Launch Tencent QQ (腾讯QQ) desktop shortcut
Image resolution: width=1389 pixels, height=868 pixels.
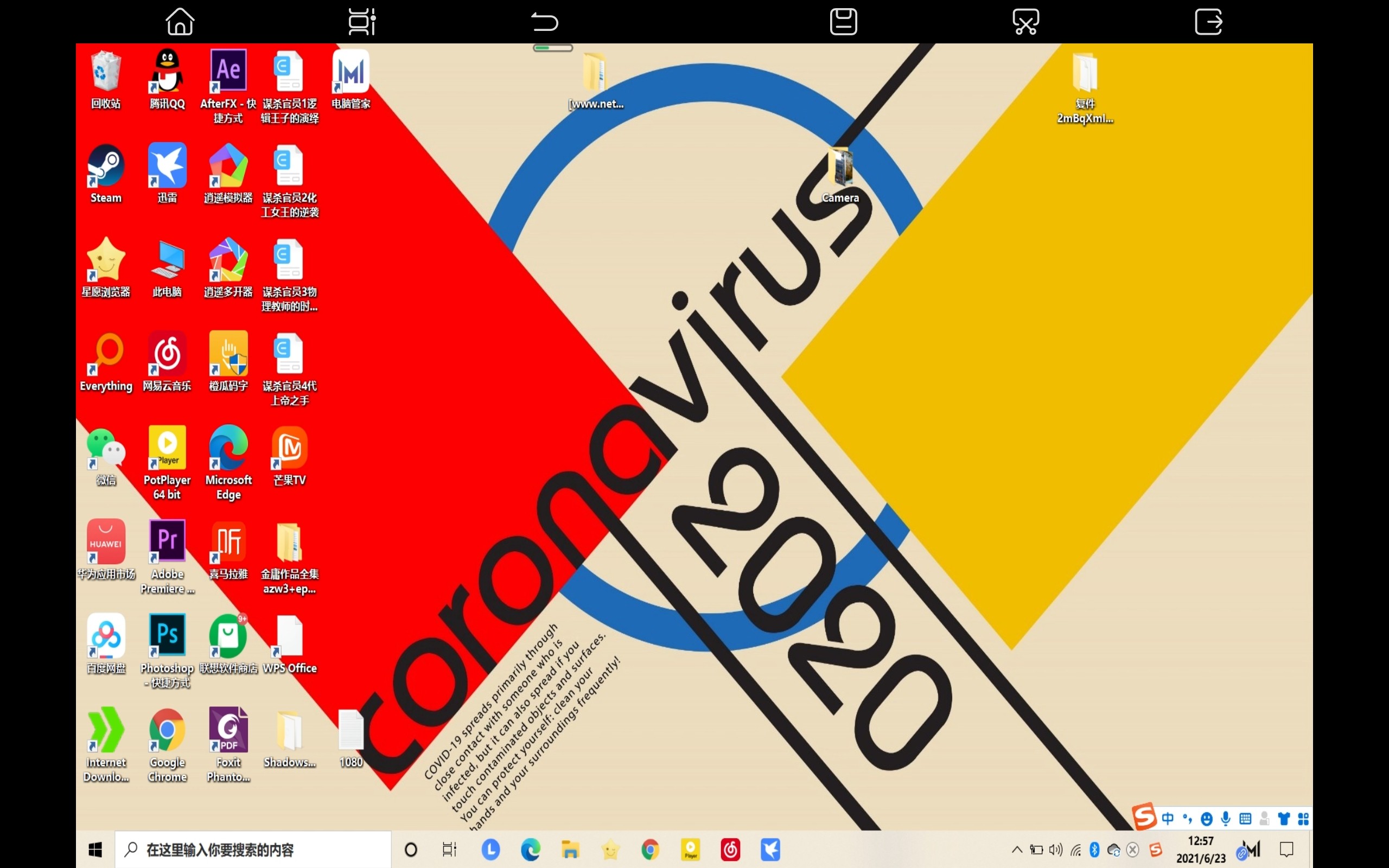click(x=167, y=71)
